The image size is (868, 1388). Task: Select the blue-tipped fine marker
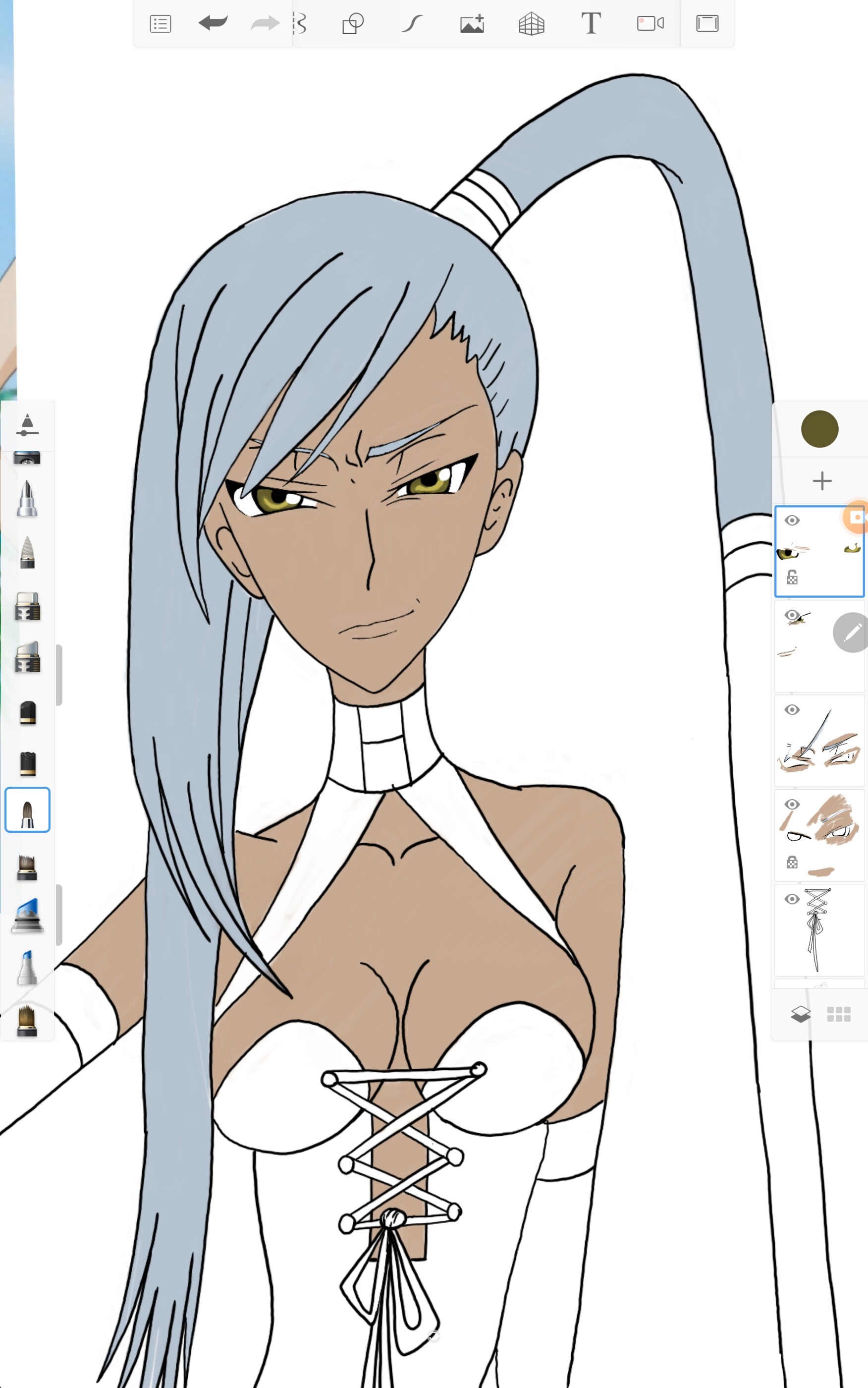[27, 968]
